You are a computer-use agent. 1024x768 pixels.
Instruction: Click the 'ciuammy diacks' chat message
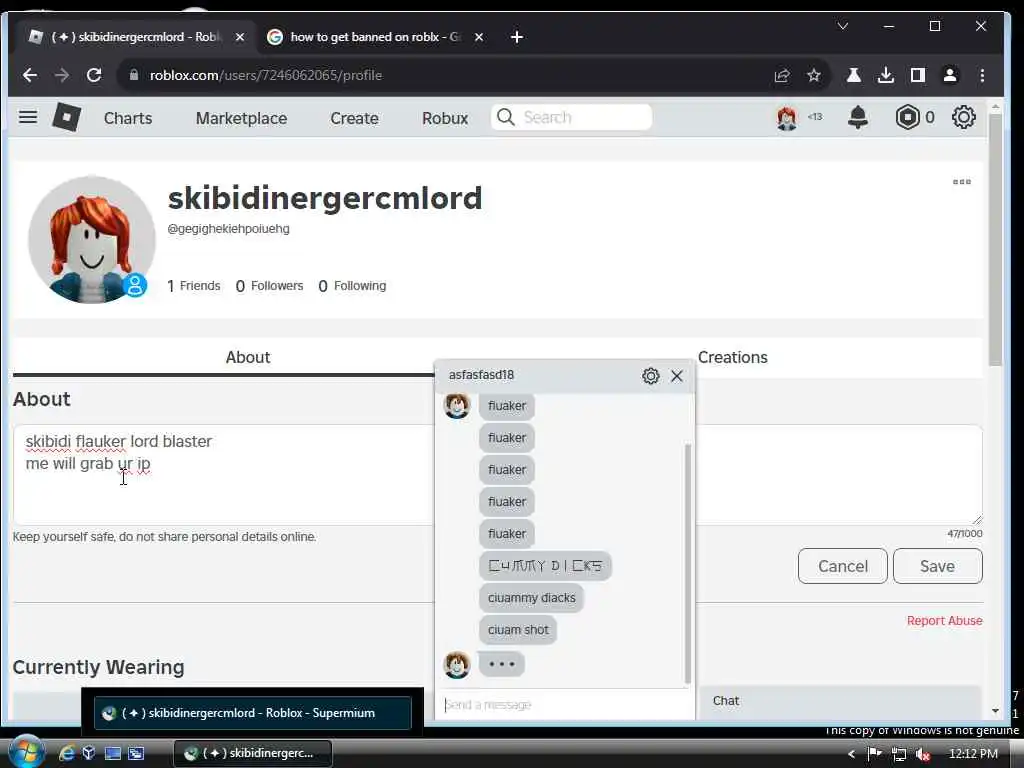point(532,598)
